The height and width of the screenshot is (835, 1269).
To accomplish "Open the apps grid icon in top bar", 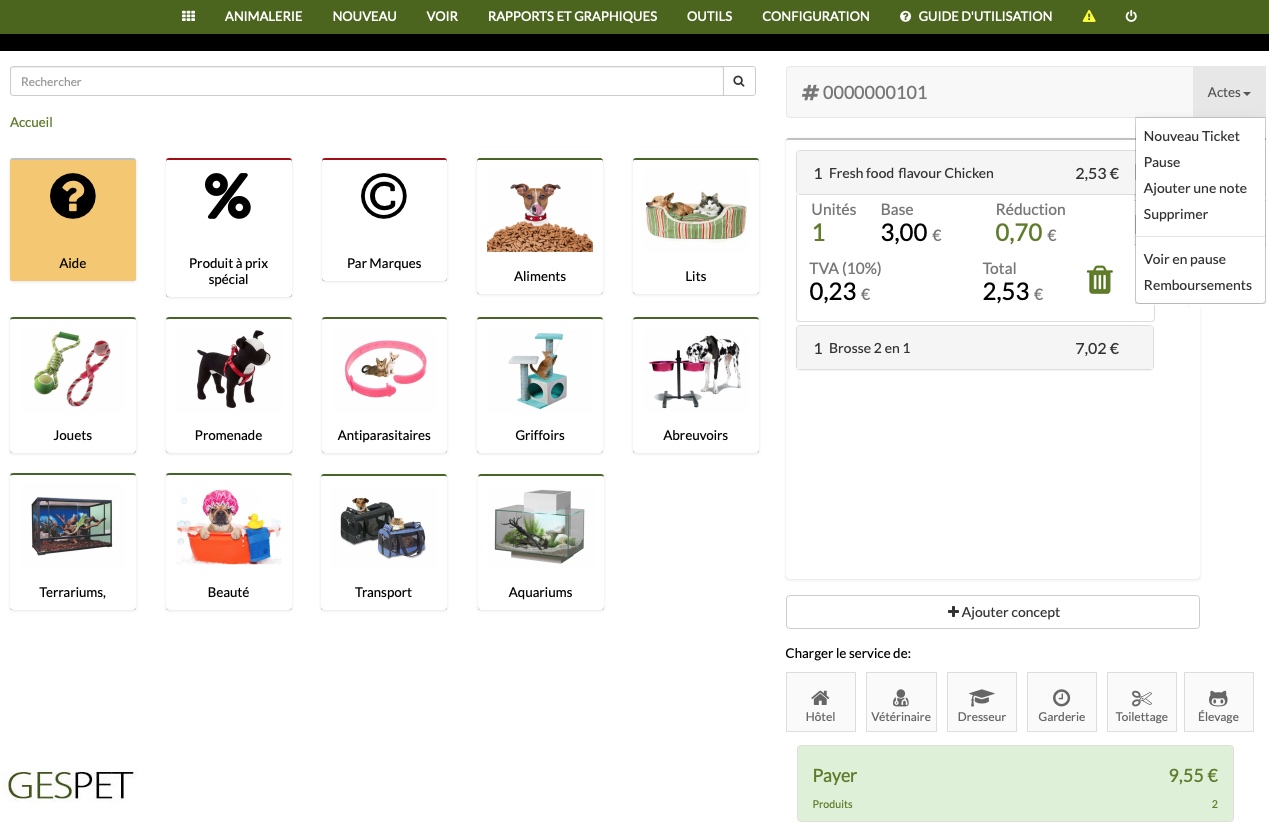I will [x=188, y=16].
